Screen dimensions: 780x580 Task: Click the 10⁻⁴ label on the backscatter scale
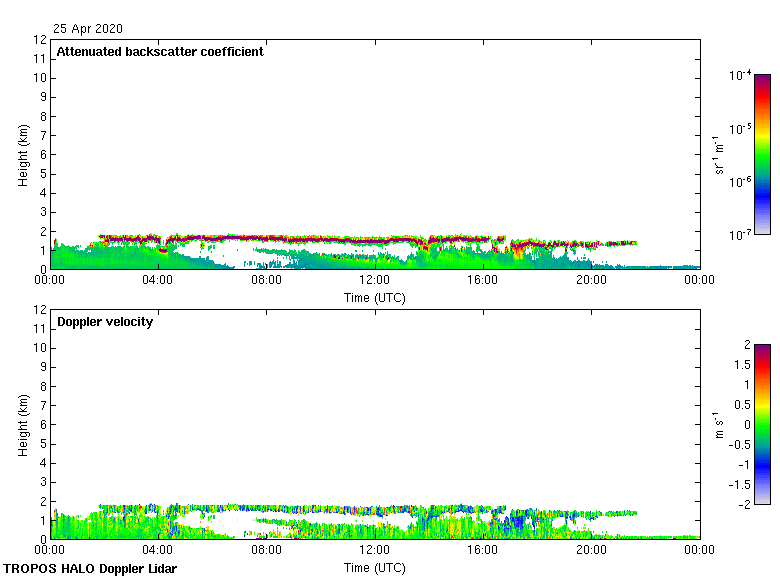point(740,76)
